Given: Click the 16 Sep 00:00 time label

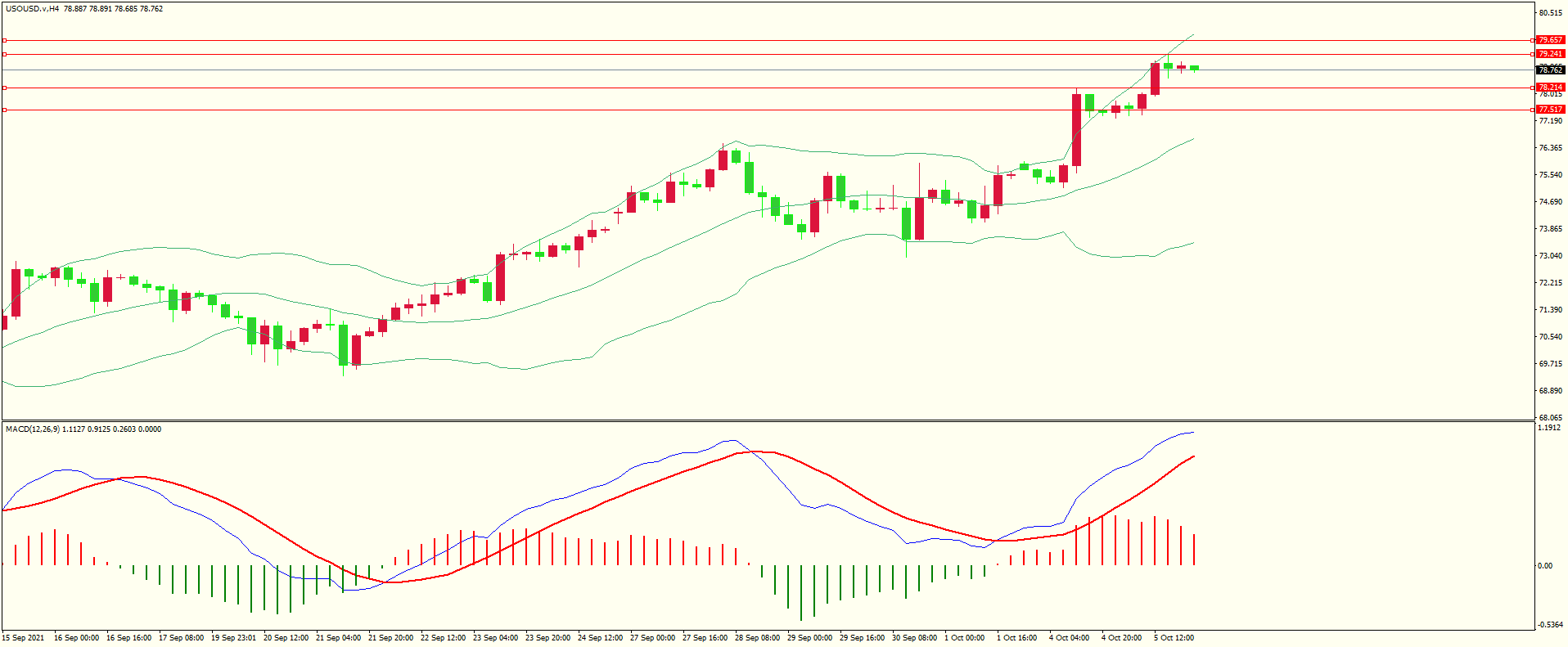Looking at the screenshot, I should click(x=76, y=638).
